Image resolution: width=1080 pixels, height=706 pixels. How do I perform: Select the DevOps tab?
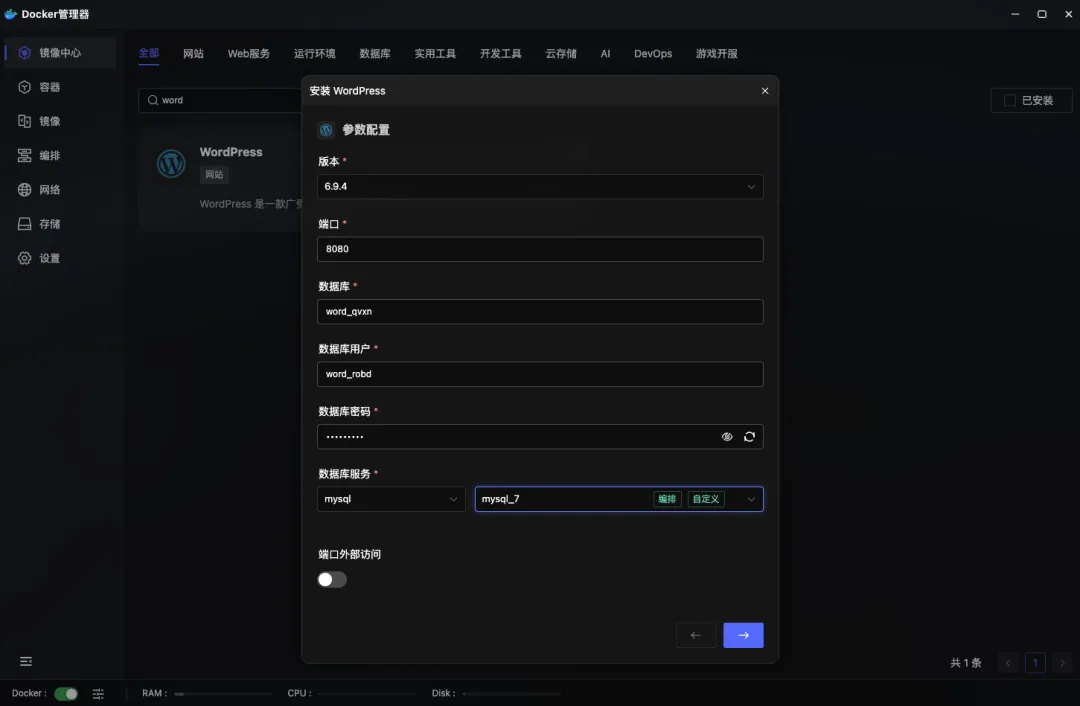click(653, 54)
